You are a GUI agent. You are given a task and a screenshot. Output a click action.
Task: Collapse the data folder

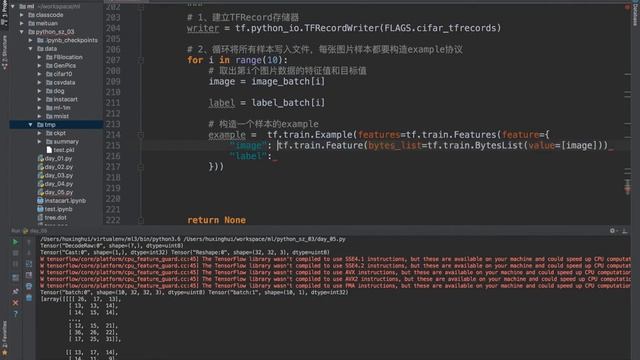(31, 49)
